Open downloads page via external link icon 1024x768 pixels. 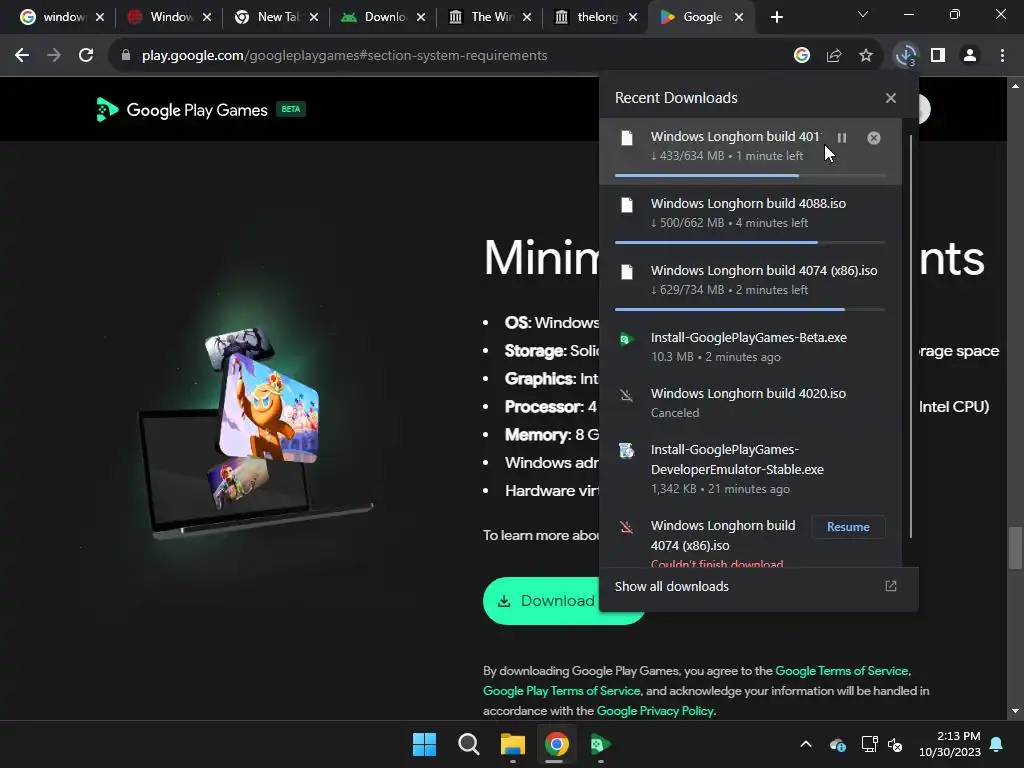(891, 586)
